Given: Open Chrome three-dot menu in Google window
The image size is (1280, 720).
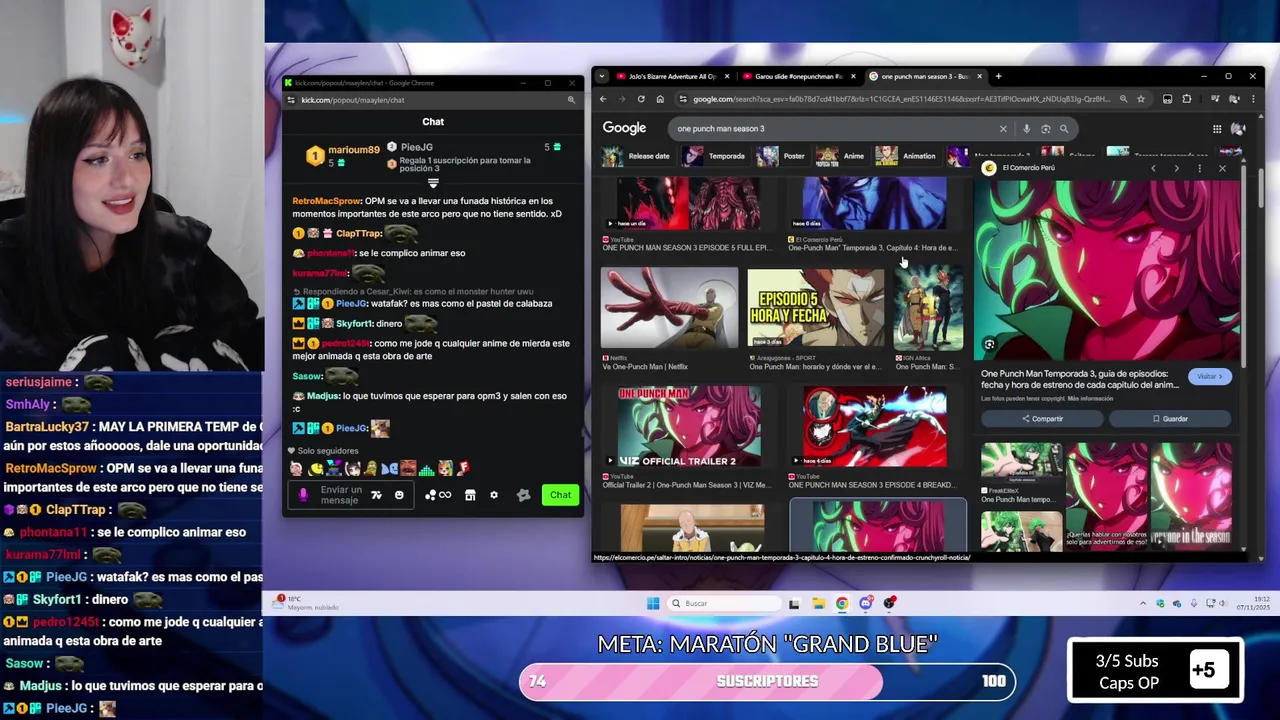Looking at the screenshot, I should click(x=1253, y=99).
